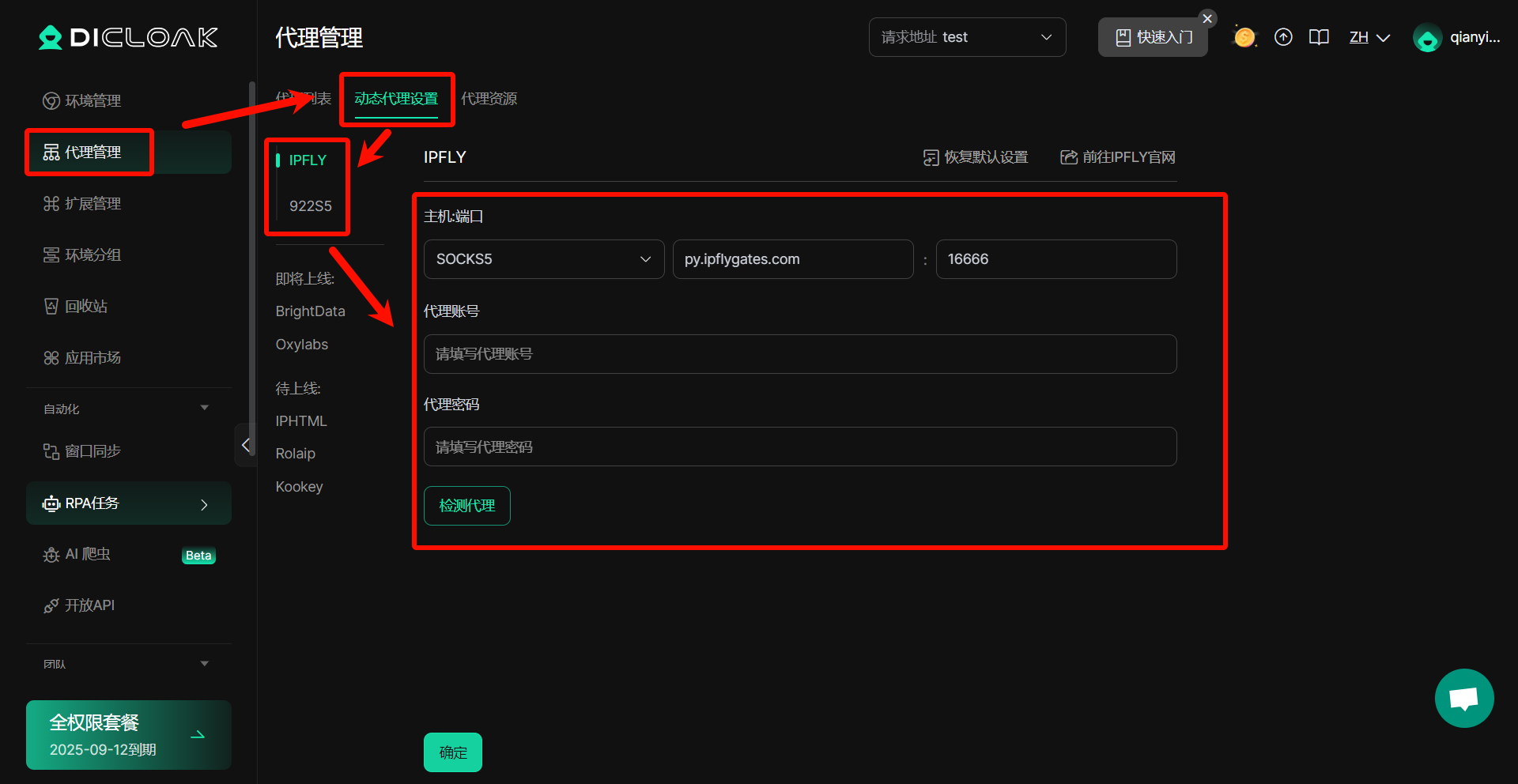This screenshot has height=784, width=1518.
Task: Open the 全权限套餐 plan card
Action: tap(129, 735)
